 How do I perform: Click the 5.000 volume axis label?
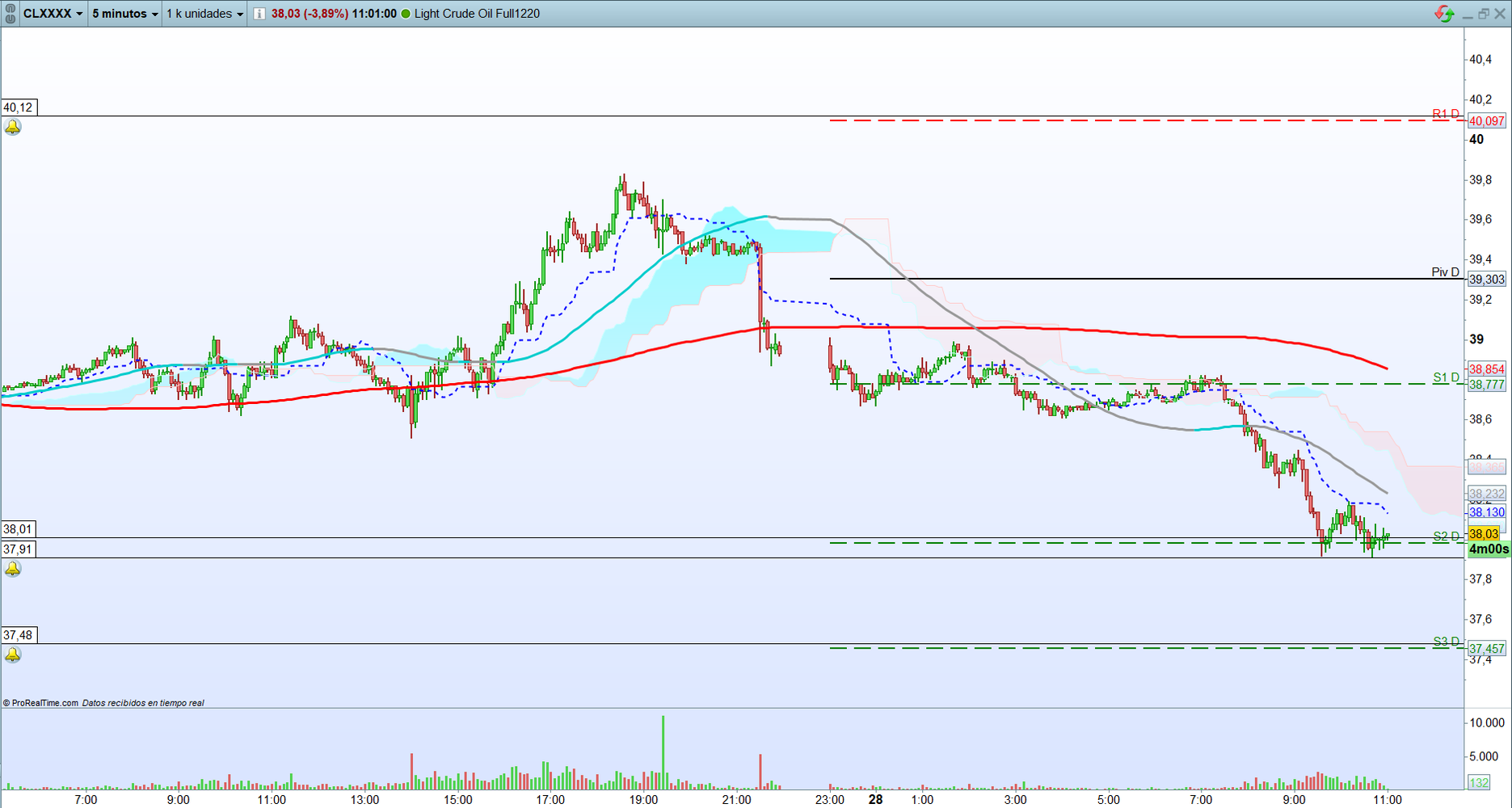[x=1484, y=757]
